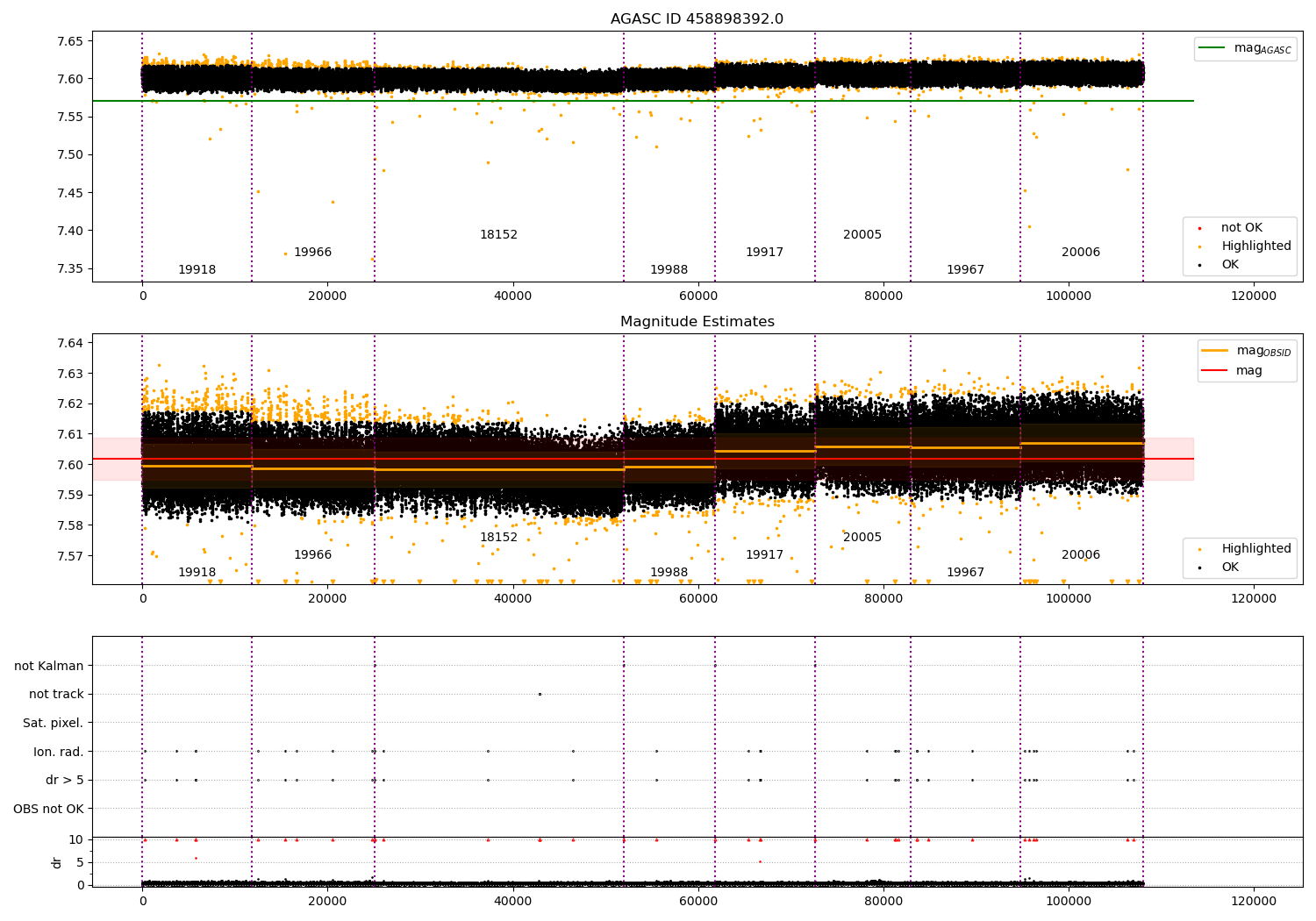Select the 'not Kalman' axis label
1316x921 pixels.
tap(49, 666)
